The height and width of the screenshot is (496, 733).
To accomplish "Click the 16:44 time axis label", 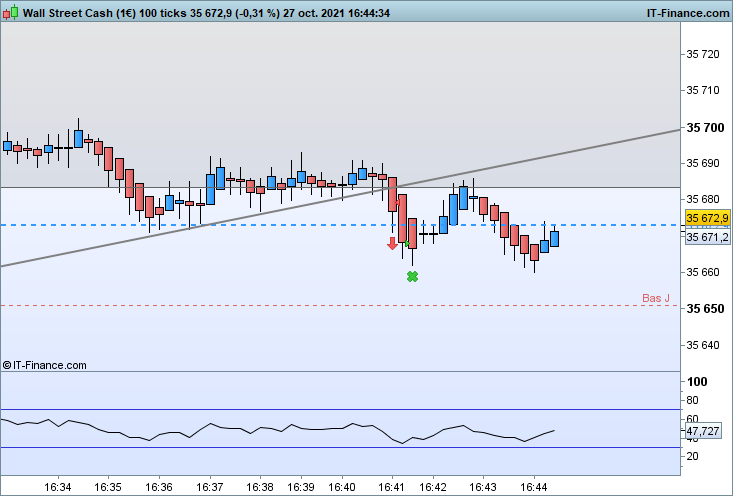I will point(534,487).
